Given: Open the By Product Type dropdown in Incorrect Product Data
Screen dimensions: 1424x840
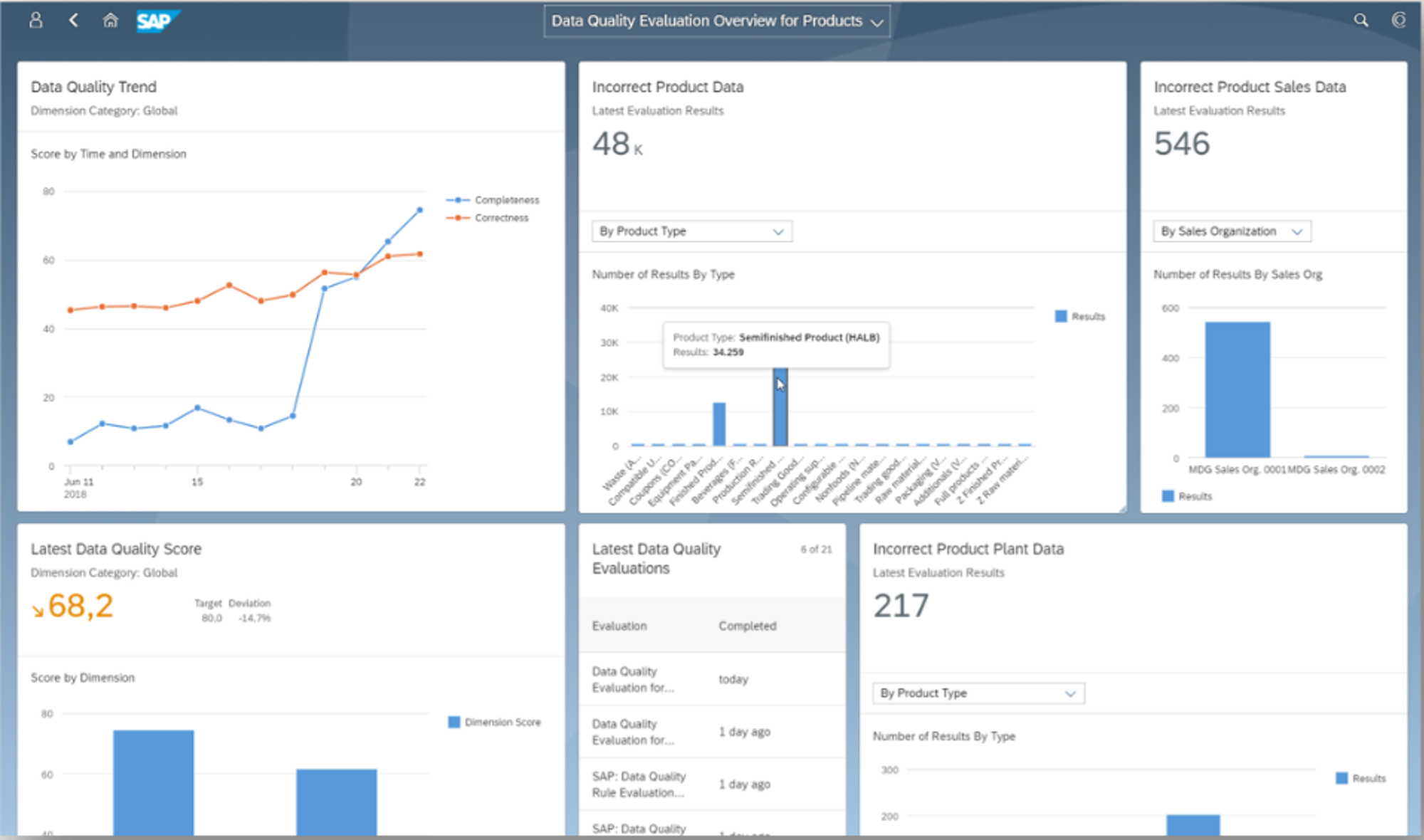Looking at the screenshot, I should pos(692,231).
